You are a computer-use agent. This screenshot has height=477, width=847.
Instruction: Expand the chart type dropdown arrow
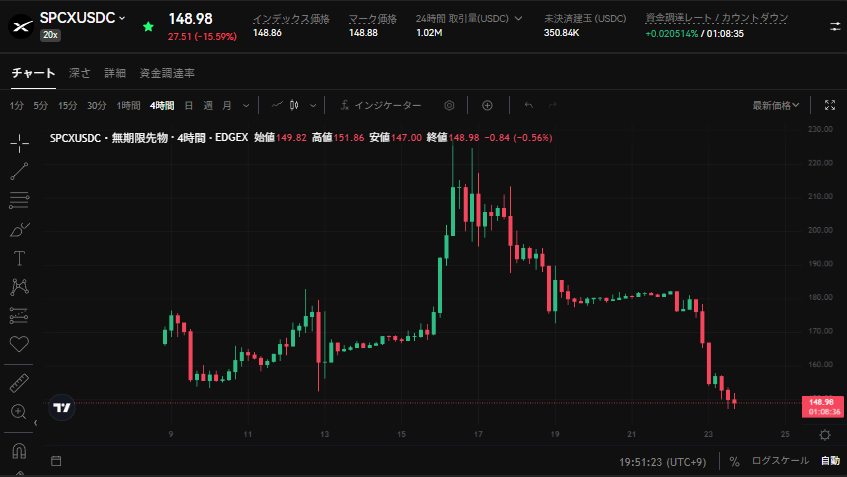point(313,105)
